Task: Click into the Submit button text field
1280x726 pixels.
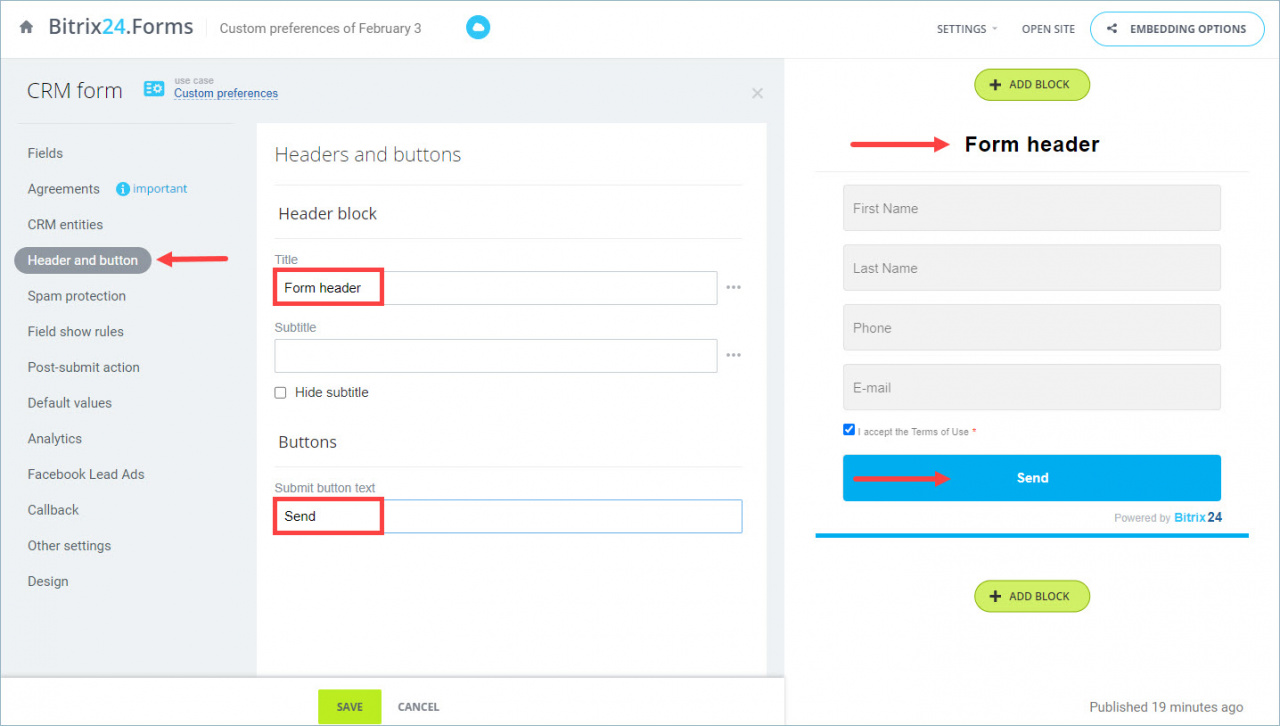Action: coord(508,516)
